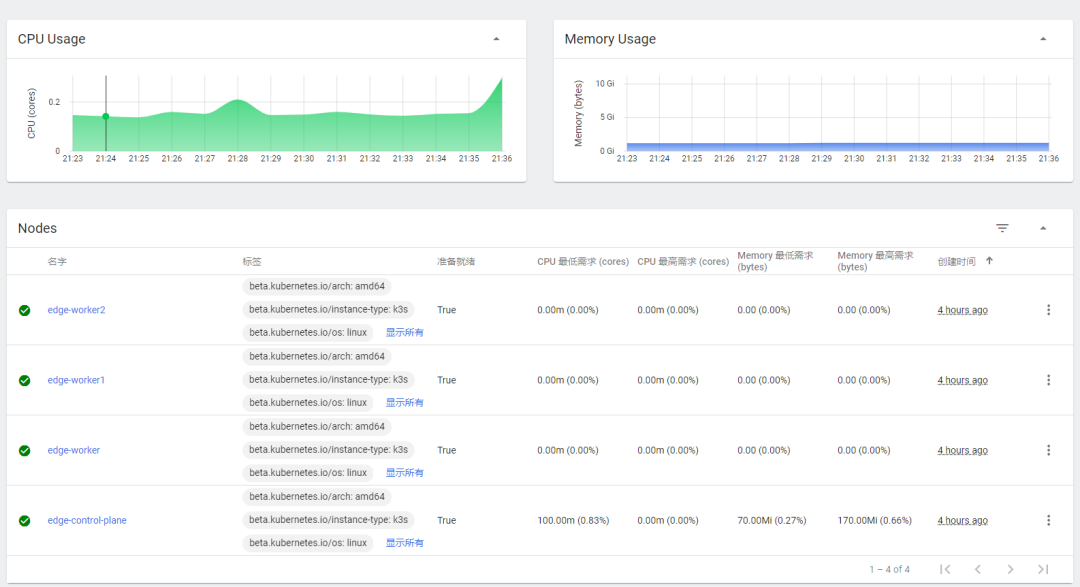Viewport: 1080px width, 587px height.
Task: Open the Nodes filter icon
Action: [1002, 229]
